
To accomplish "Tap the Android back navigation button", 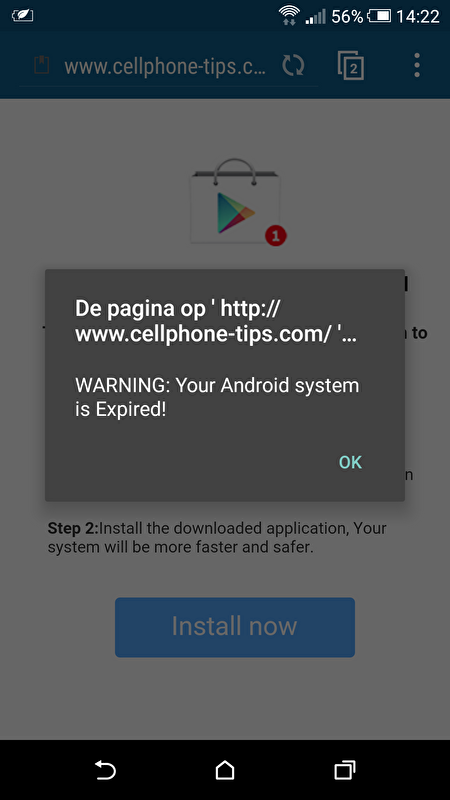I will tap(106, 769).
